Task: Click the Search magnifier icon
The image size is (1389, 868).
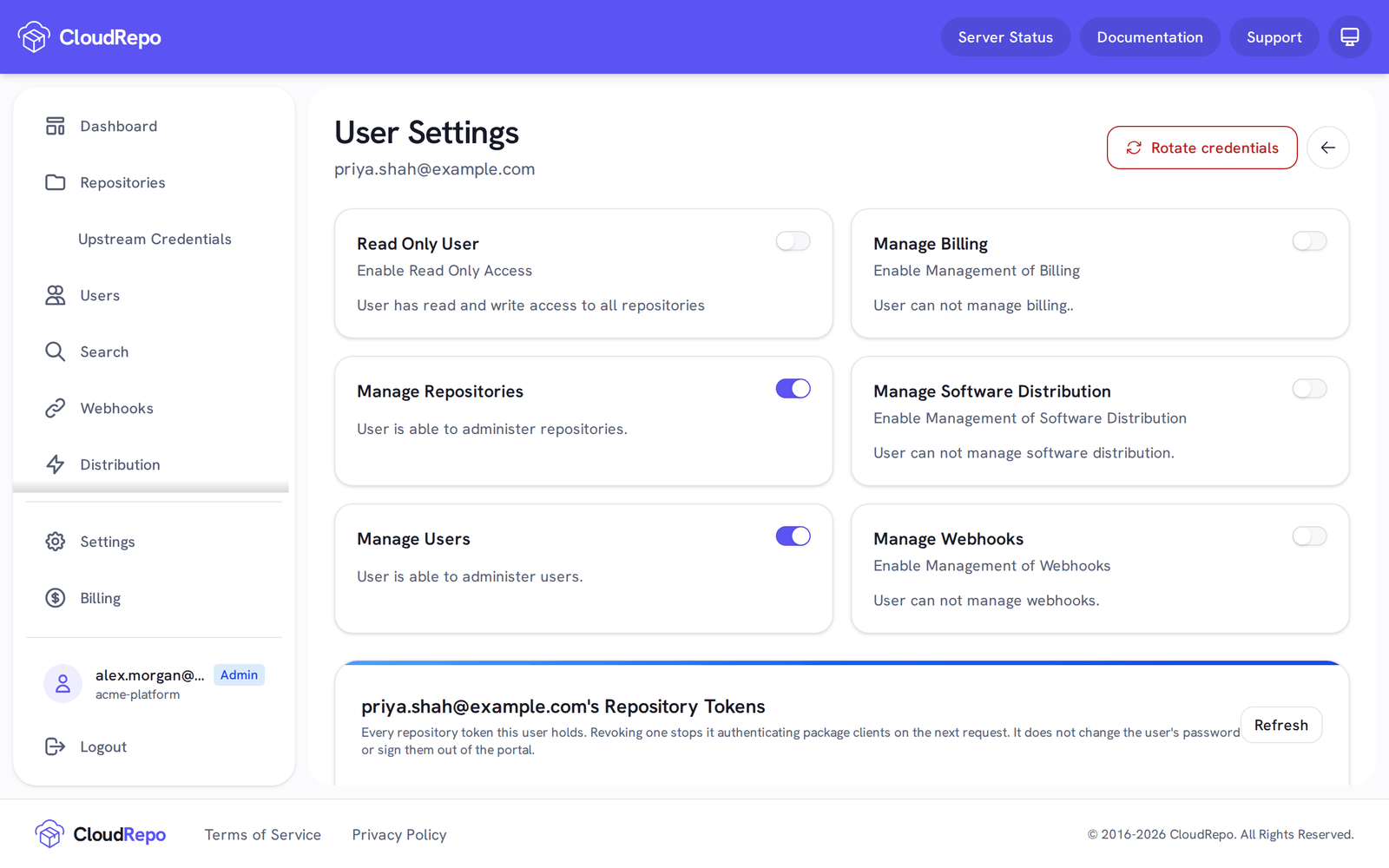Action: [x=56, y=352]
